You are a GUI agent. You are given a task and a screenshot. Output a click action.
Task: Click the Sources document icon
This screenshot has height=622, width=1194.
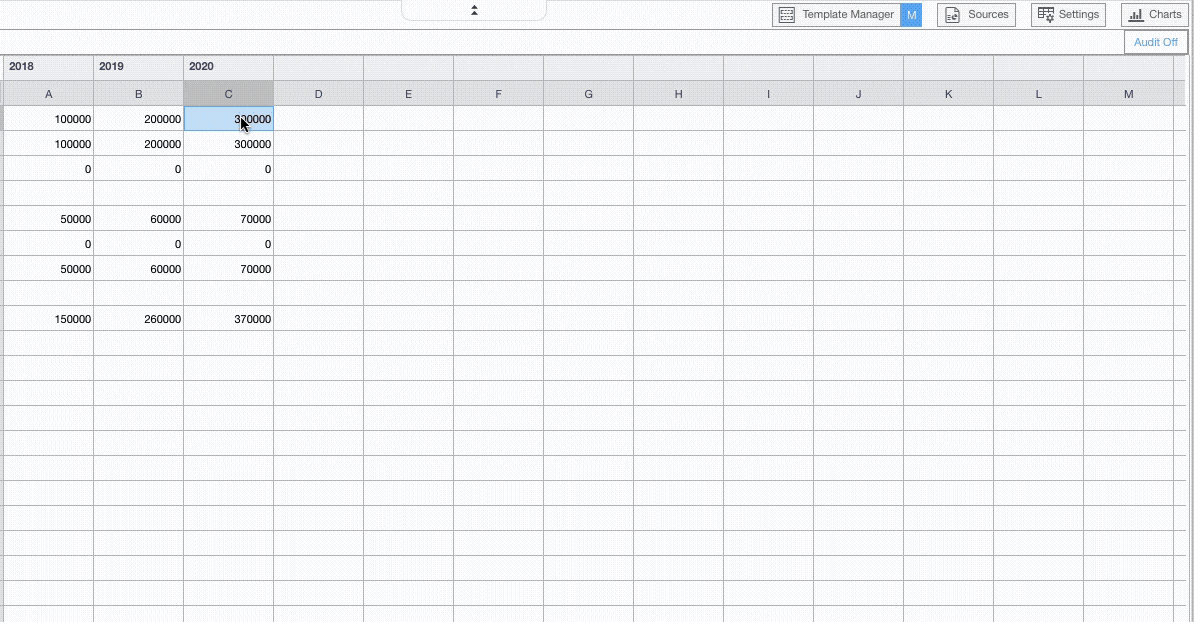pos(952,14)
